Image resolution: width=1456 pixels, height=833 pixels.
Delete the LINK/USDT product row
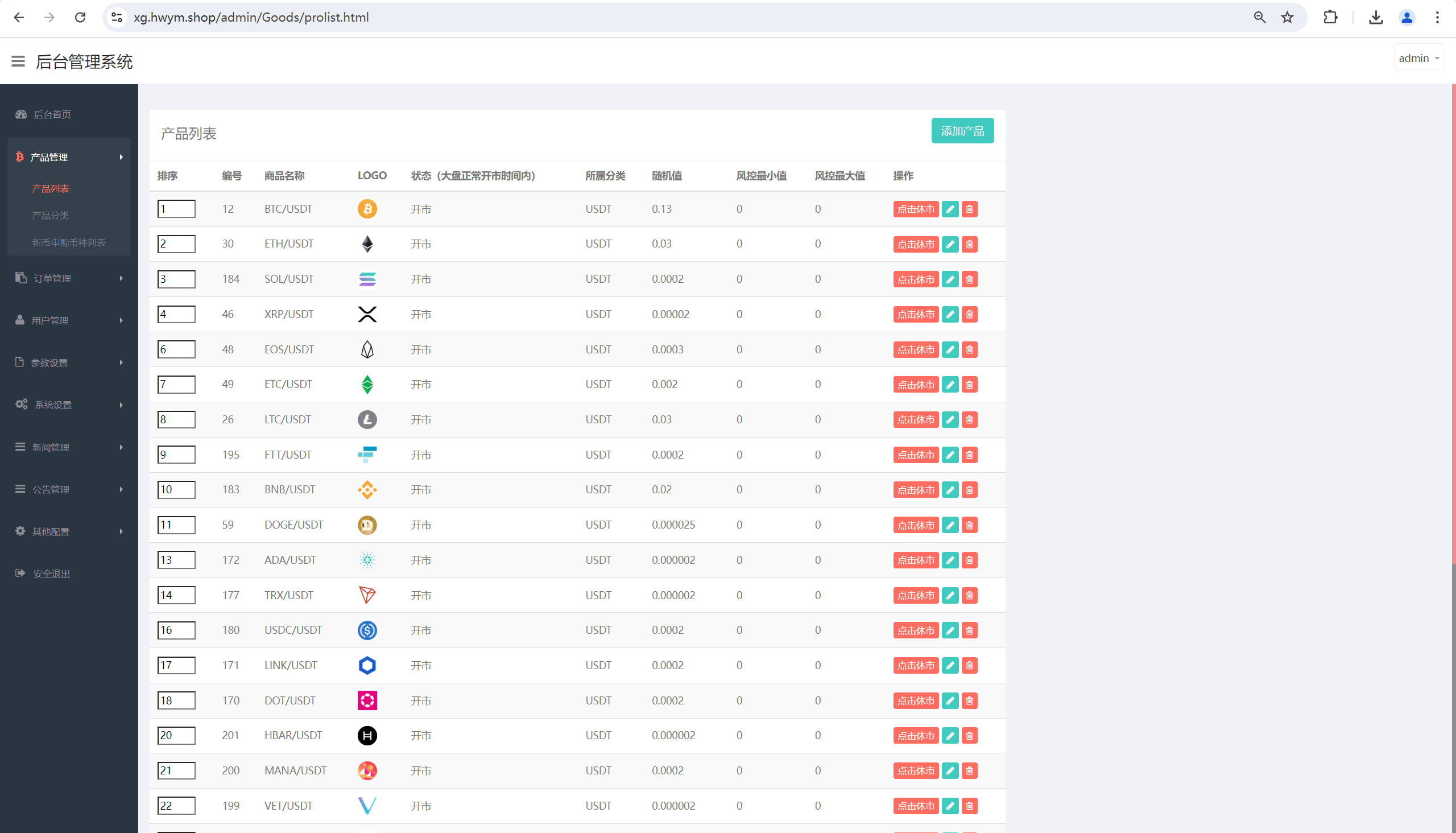[x=969, y=665]
